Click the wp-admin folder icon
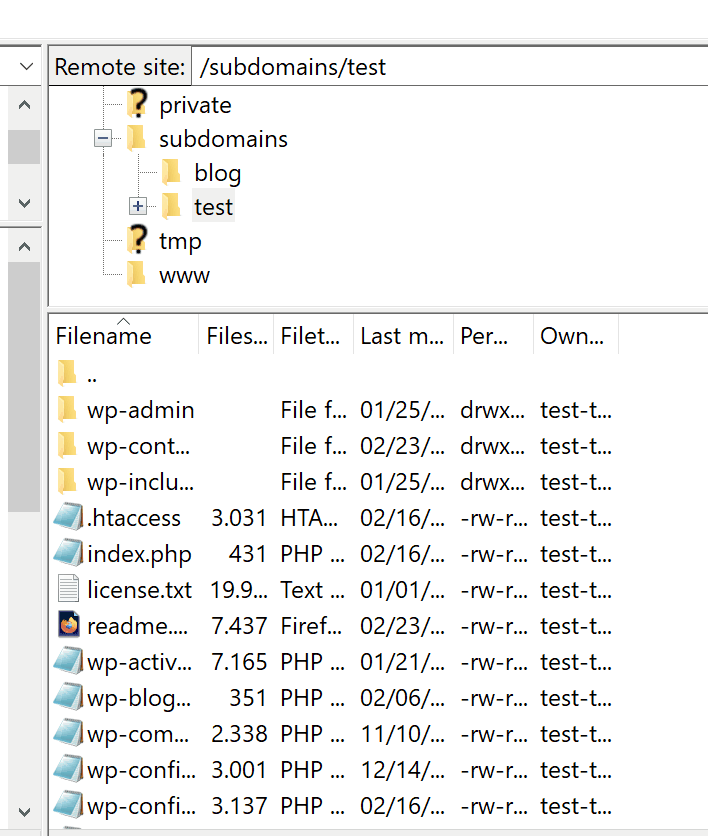Viewport: 708px width, 836px height. pyautogui.click(x=67, y=409)
